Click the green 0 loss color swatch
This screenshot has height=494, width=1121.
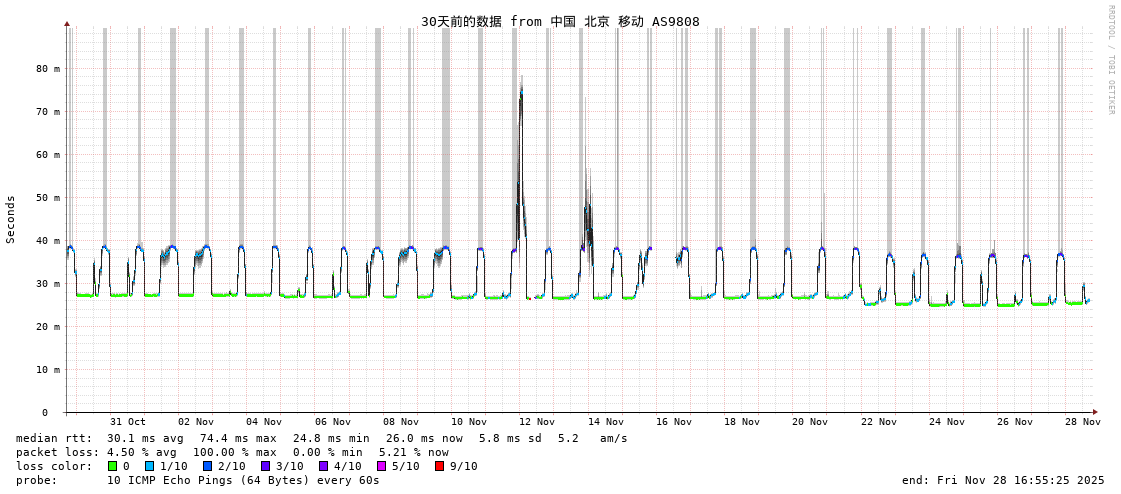(112, 466)
